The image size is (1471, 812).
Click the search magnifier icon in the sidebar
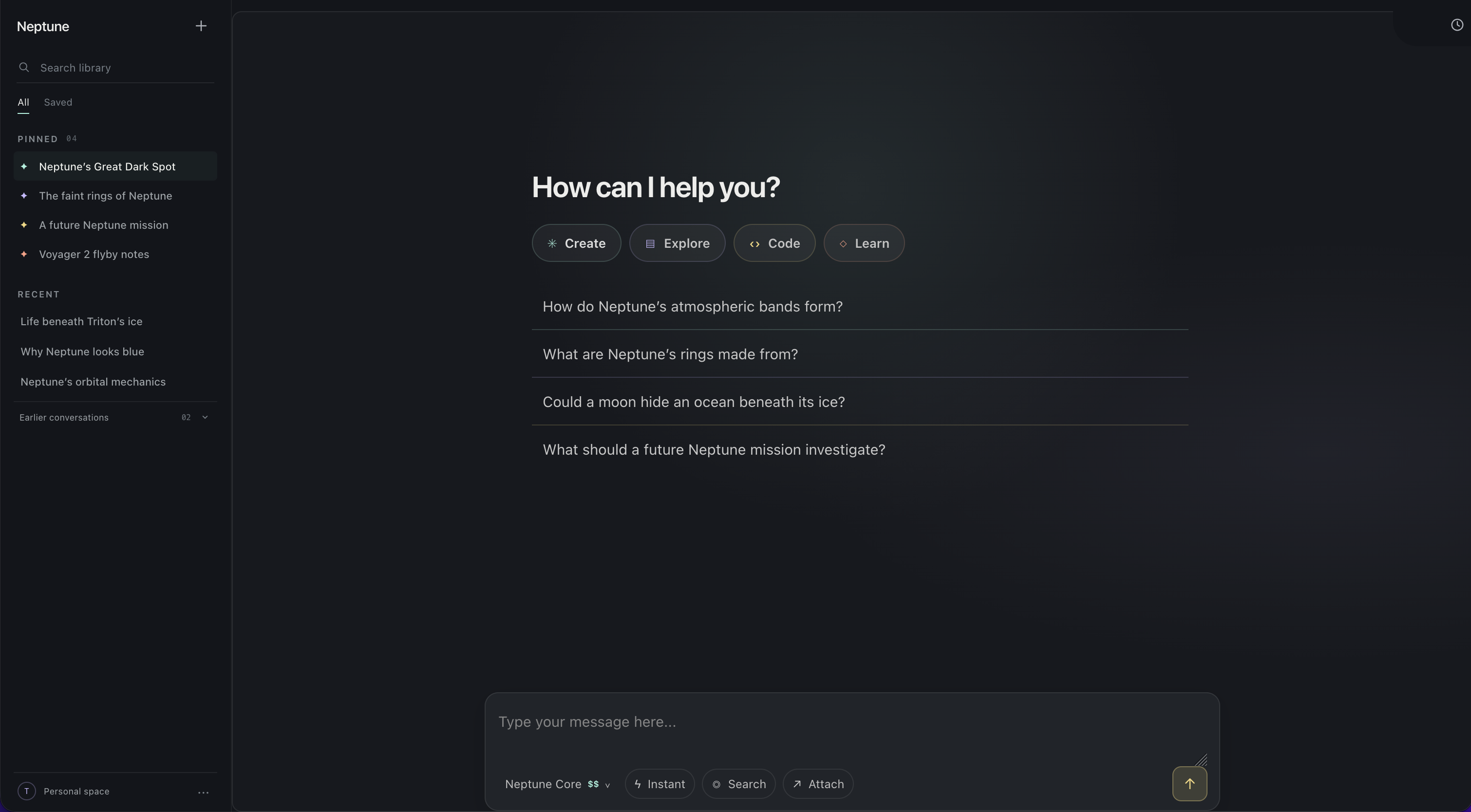24,67
